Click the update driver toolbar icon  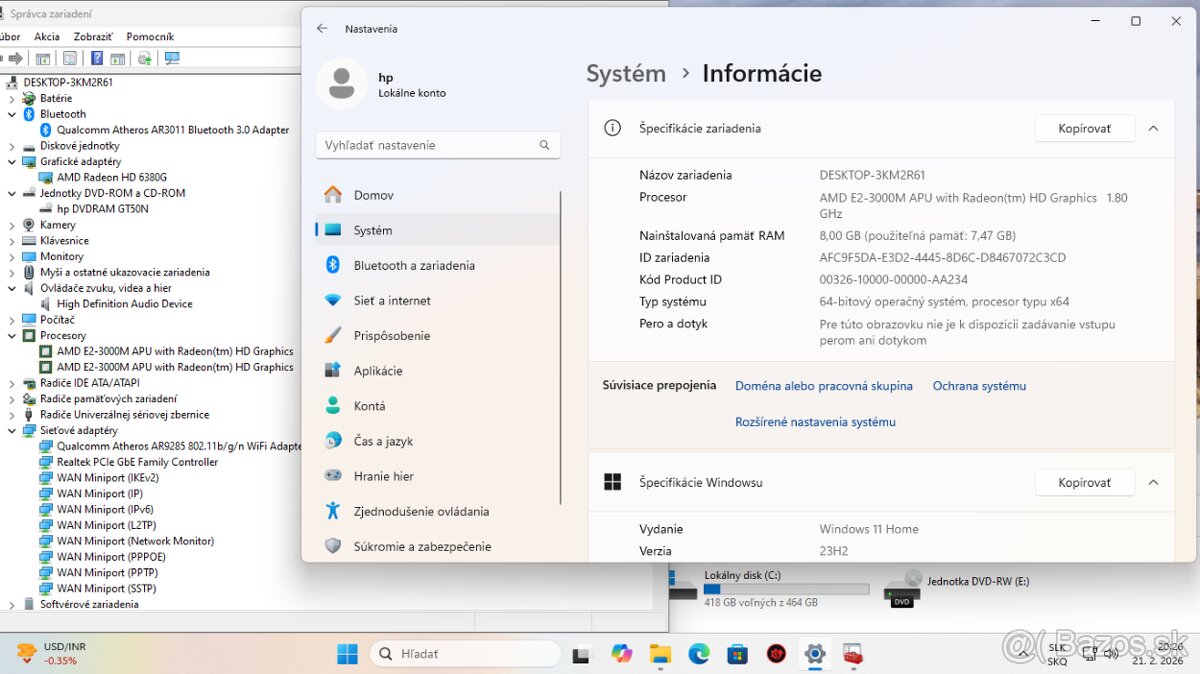click(x=145, y=58)
